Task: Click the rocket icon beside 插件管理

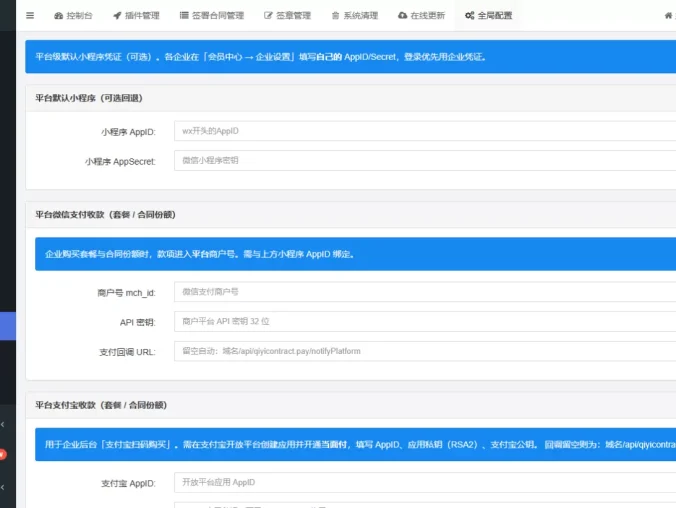Action: (x=117, y=16)
